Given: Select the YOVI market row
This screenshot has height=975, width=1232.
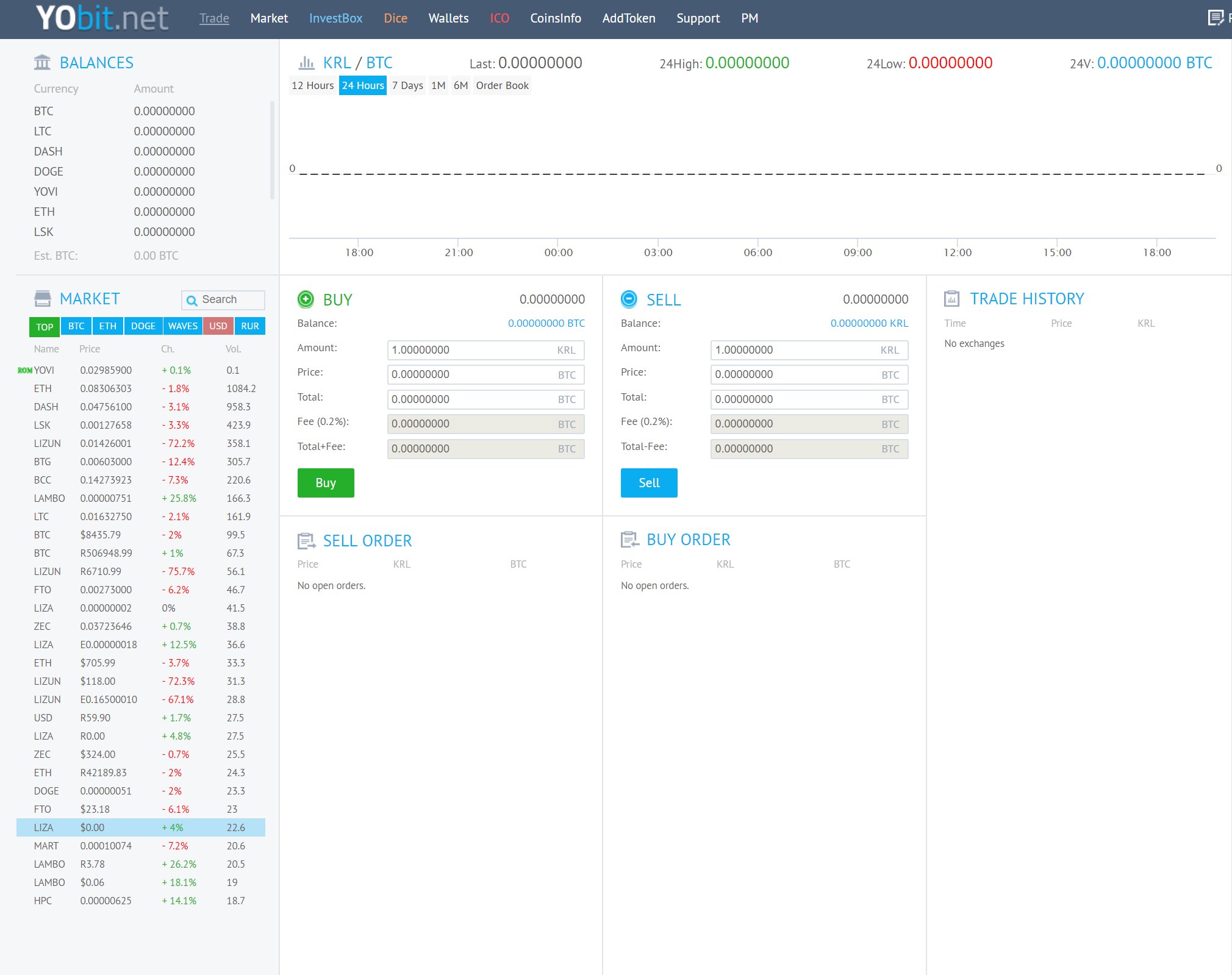Looking at the screenshot, I should tap(141, 370).
